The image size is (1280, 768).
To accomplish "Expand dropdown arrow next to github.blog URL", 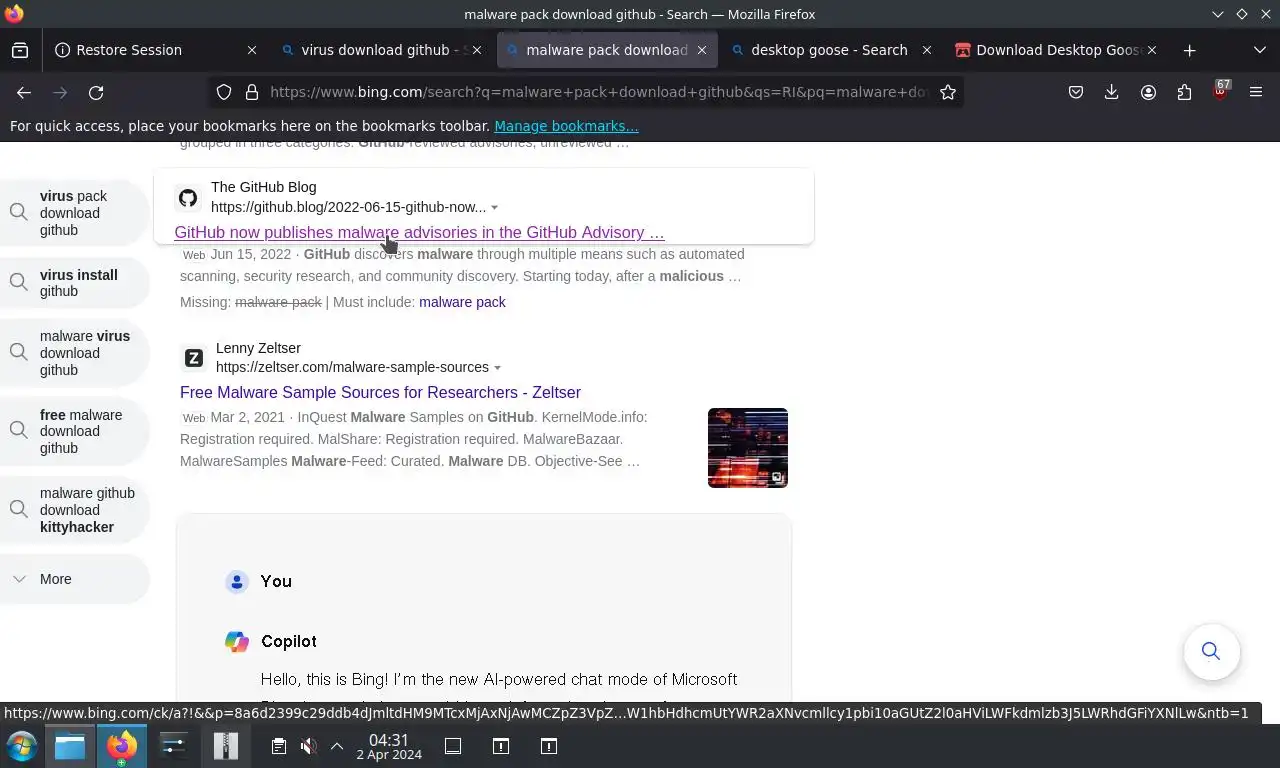I will tap(494, 208).
